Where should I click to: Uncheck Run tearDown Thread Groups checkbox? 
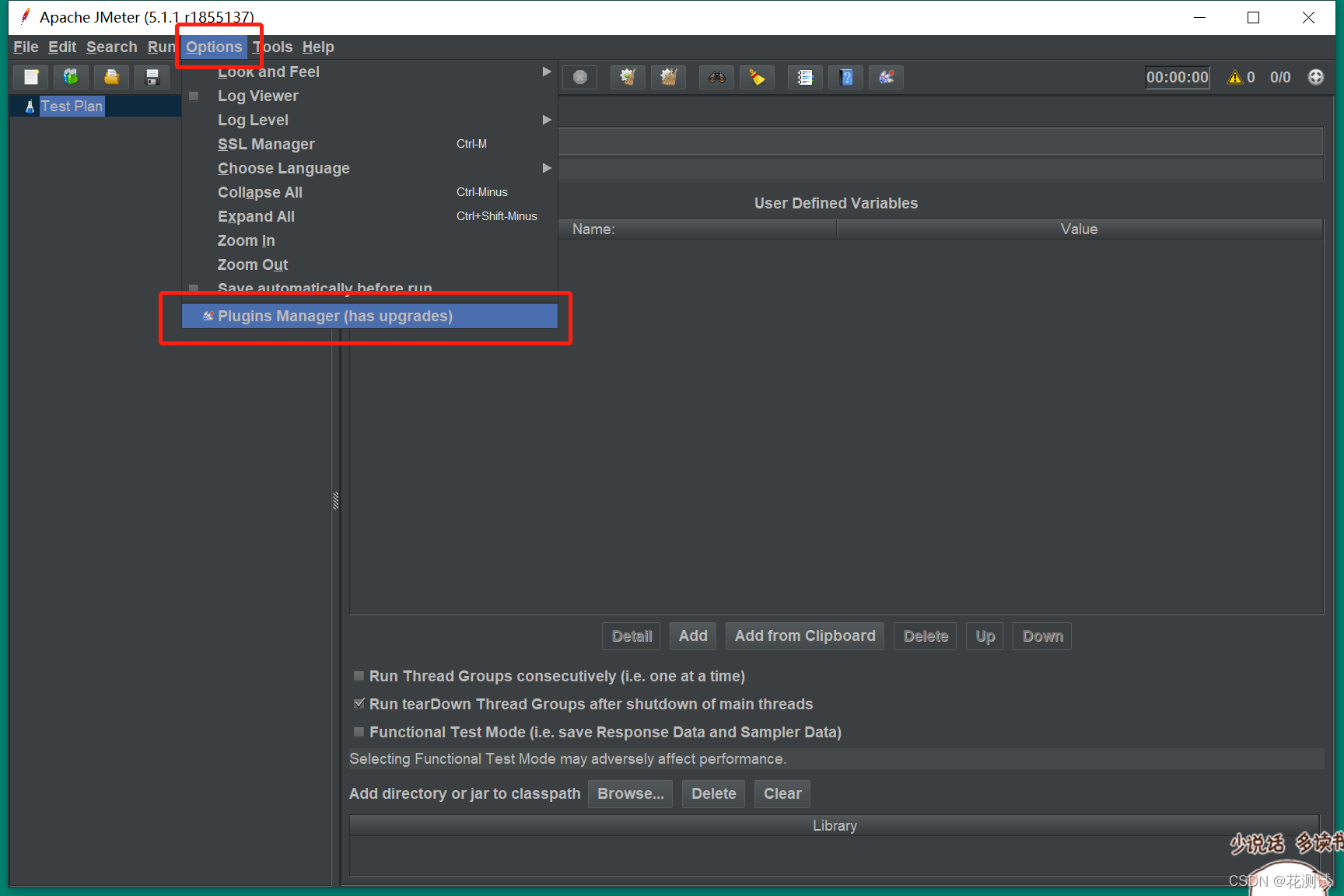[359, 704]
